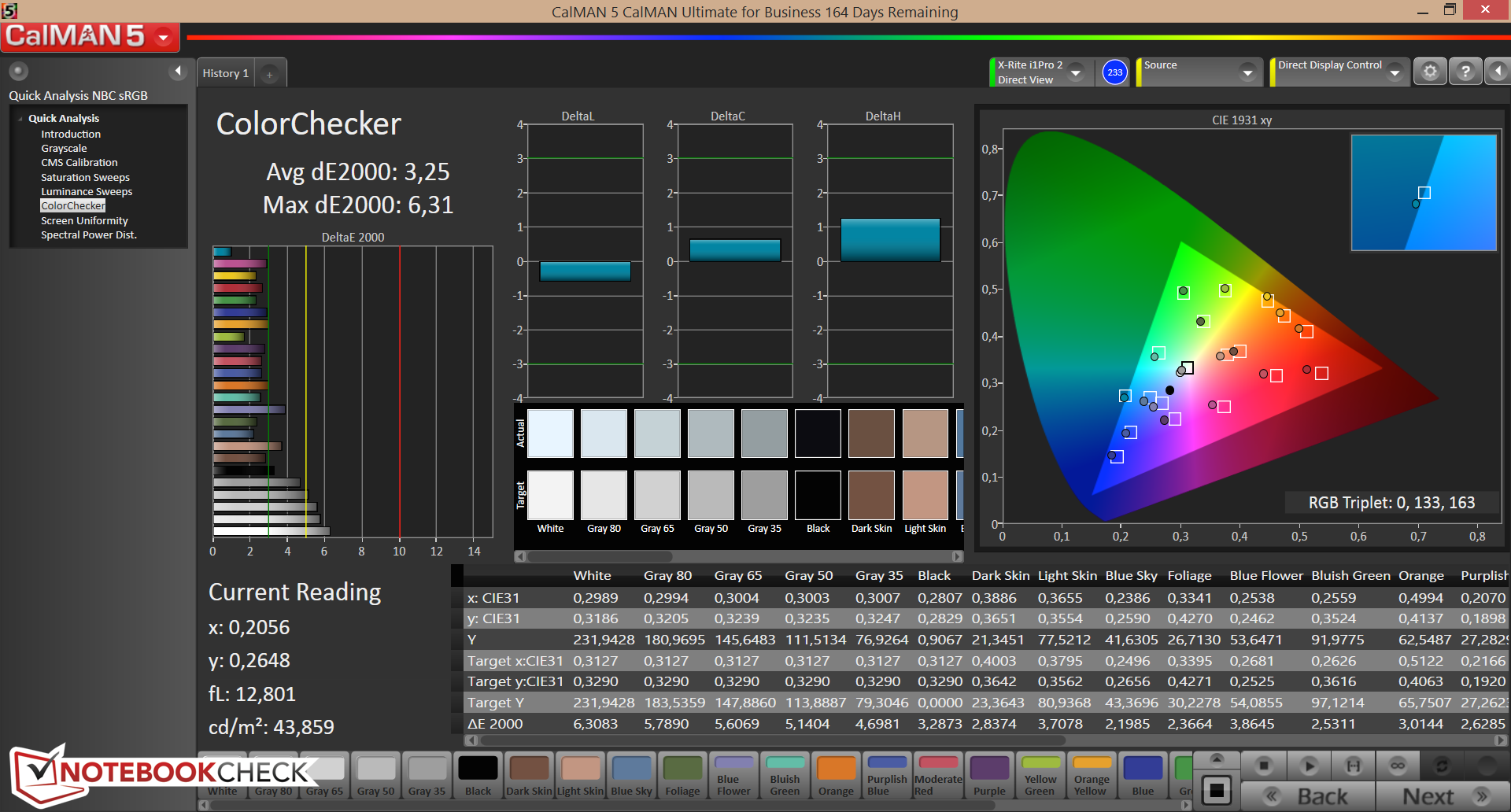Expand the Source dropdown

[x=1247, y=72]
